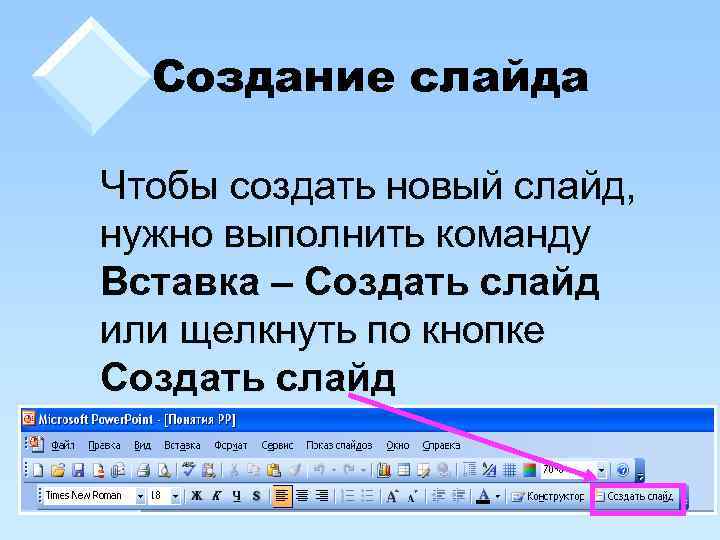The height and width of the screenshot is (540, 720).
Task: Click the Создать слайд button
Action: coord(636,496)
